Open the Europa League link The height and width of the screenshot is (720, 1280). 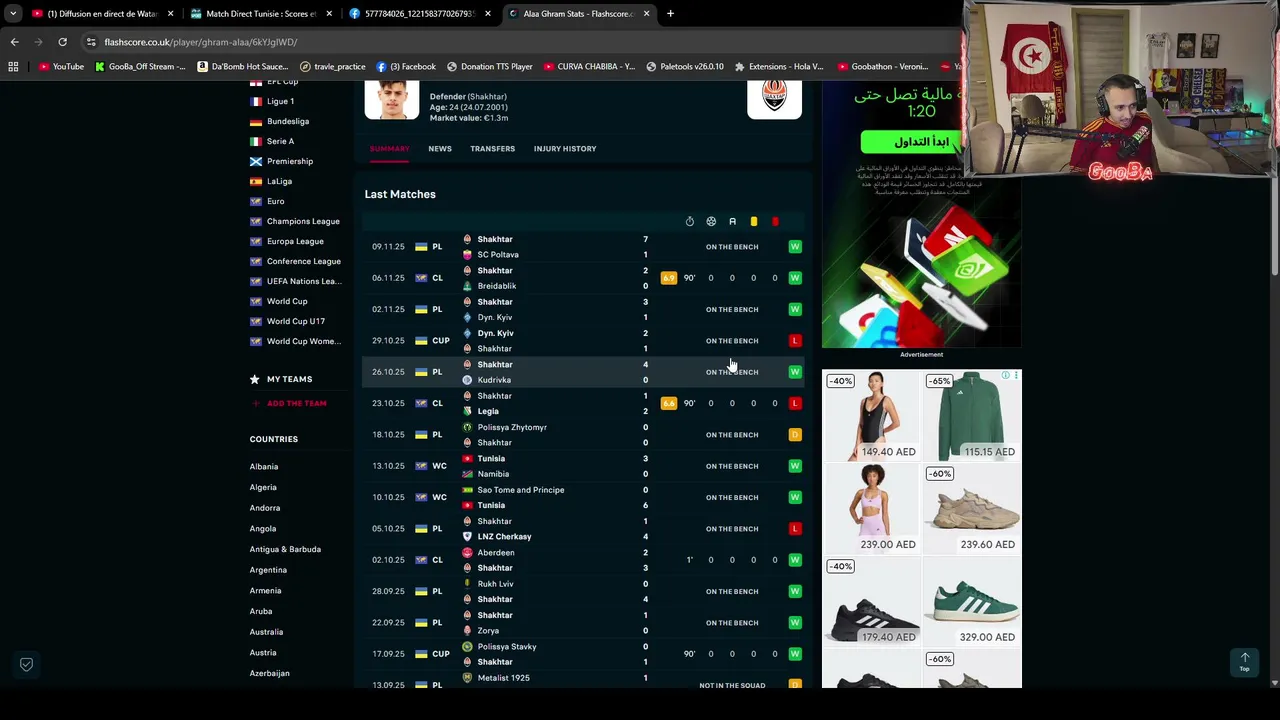click(x=295, y=241)
